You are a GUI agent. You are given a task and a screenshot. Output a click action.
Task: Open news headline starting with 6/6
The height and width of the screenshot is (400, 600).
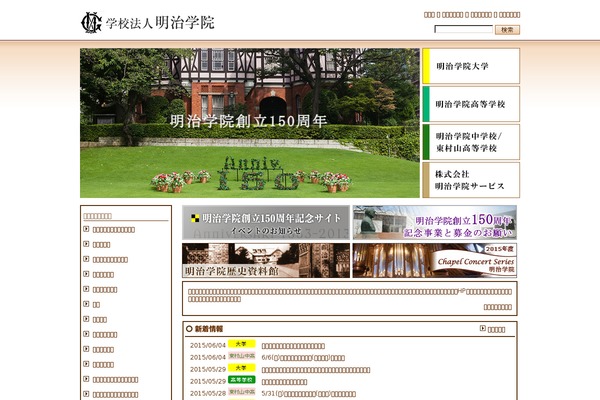pyautogui.click(x=303, y=358)
